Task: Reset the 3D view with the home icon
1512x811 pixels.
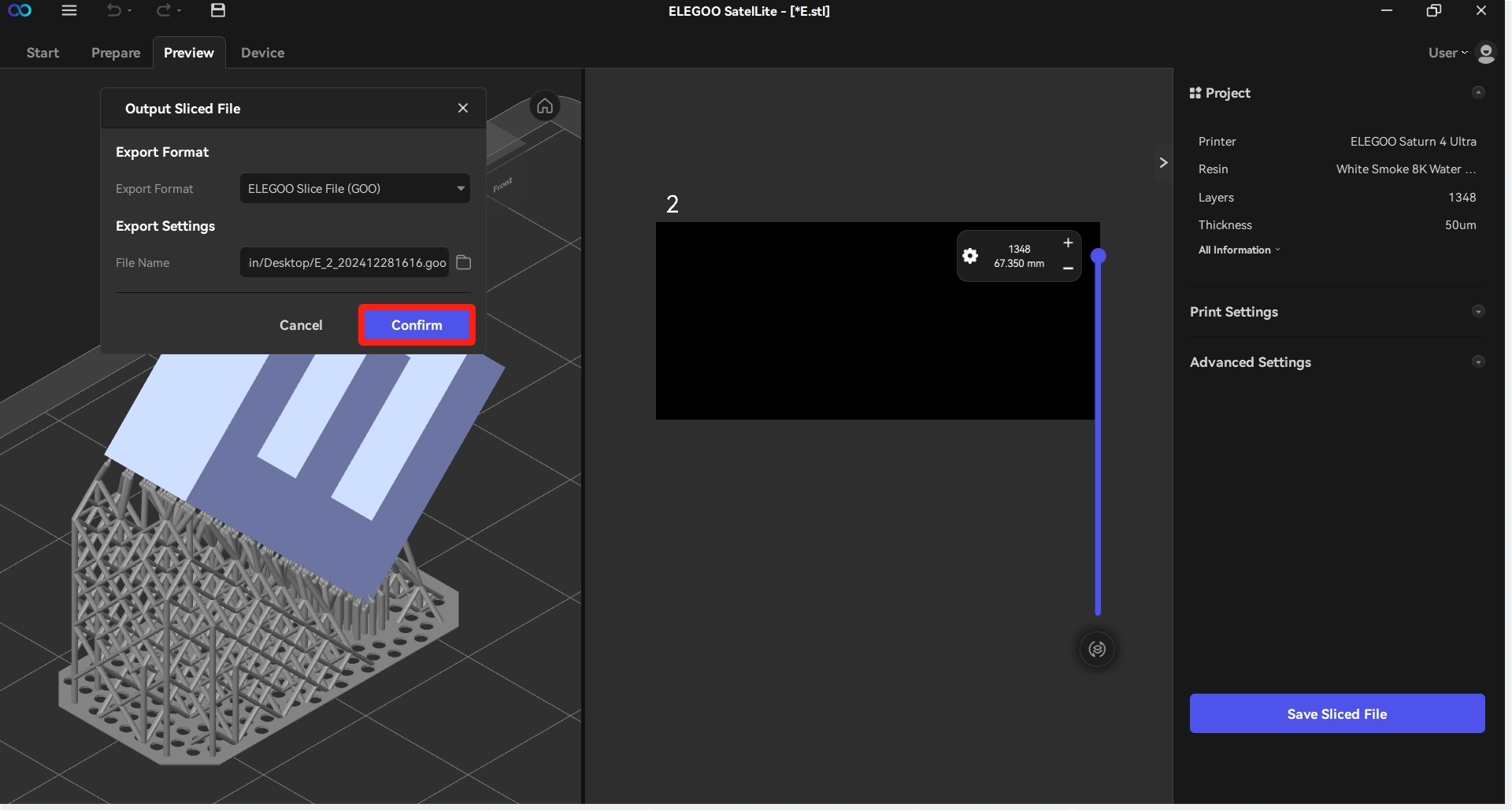Action: point(545,106)
